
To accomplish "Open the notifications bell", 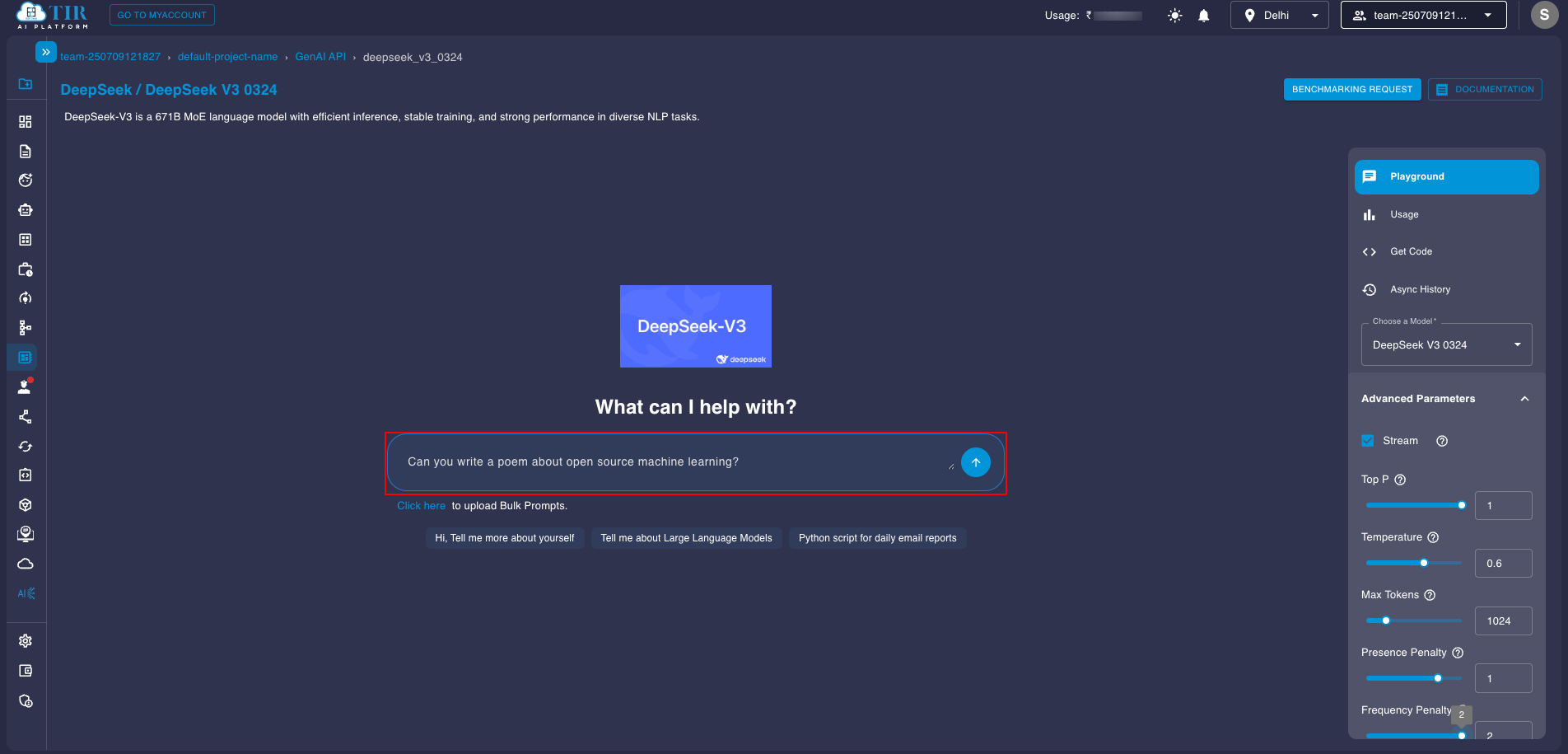I will click(1203, 16).
